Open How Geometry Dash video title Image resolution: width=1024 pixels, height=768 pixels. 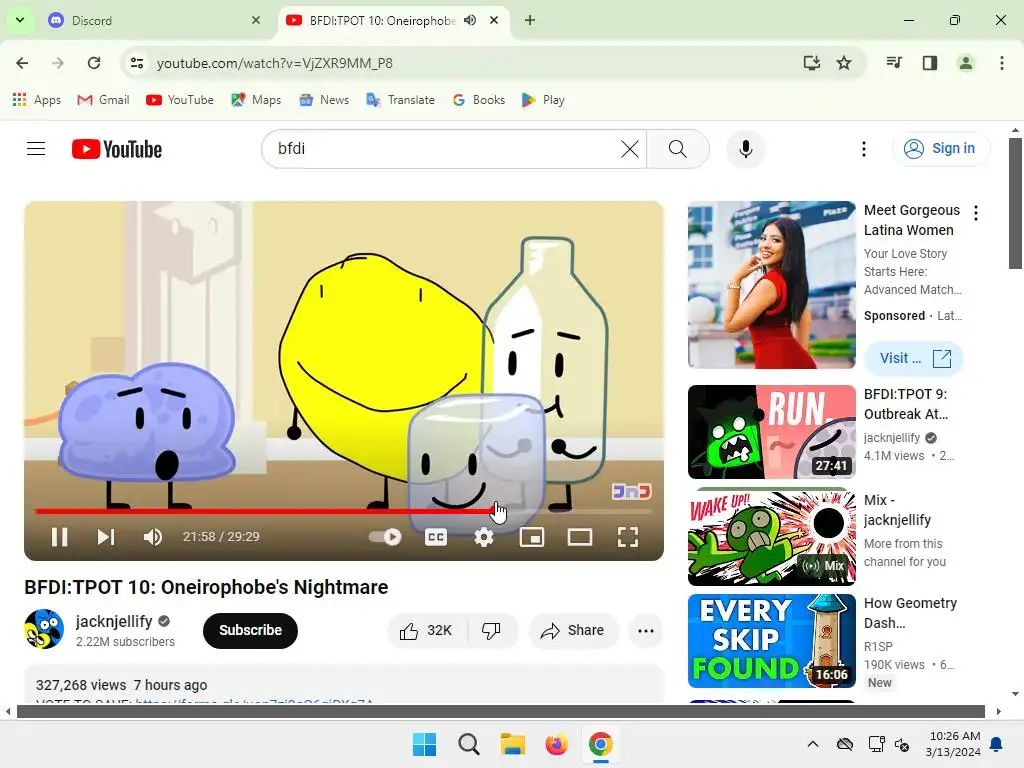tap(910, 613)
